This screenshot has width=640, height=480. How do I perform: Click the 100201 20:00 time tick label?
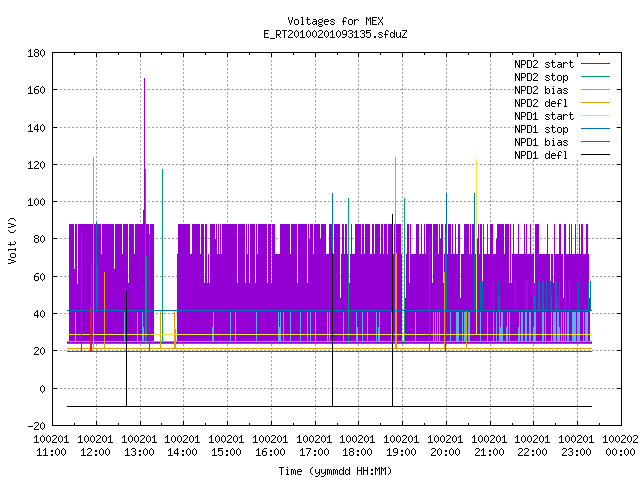pos(445,446)
